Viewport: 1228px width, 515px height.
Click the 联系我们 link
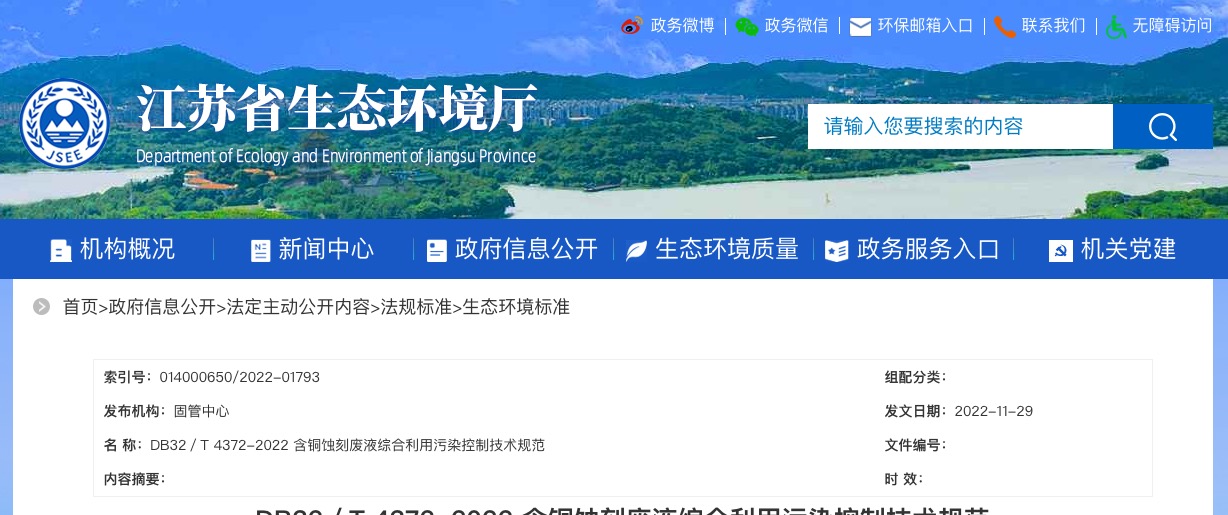[x=1053, y=26]
